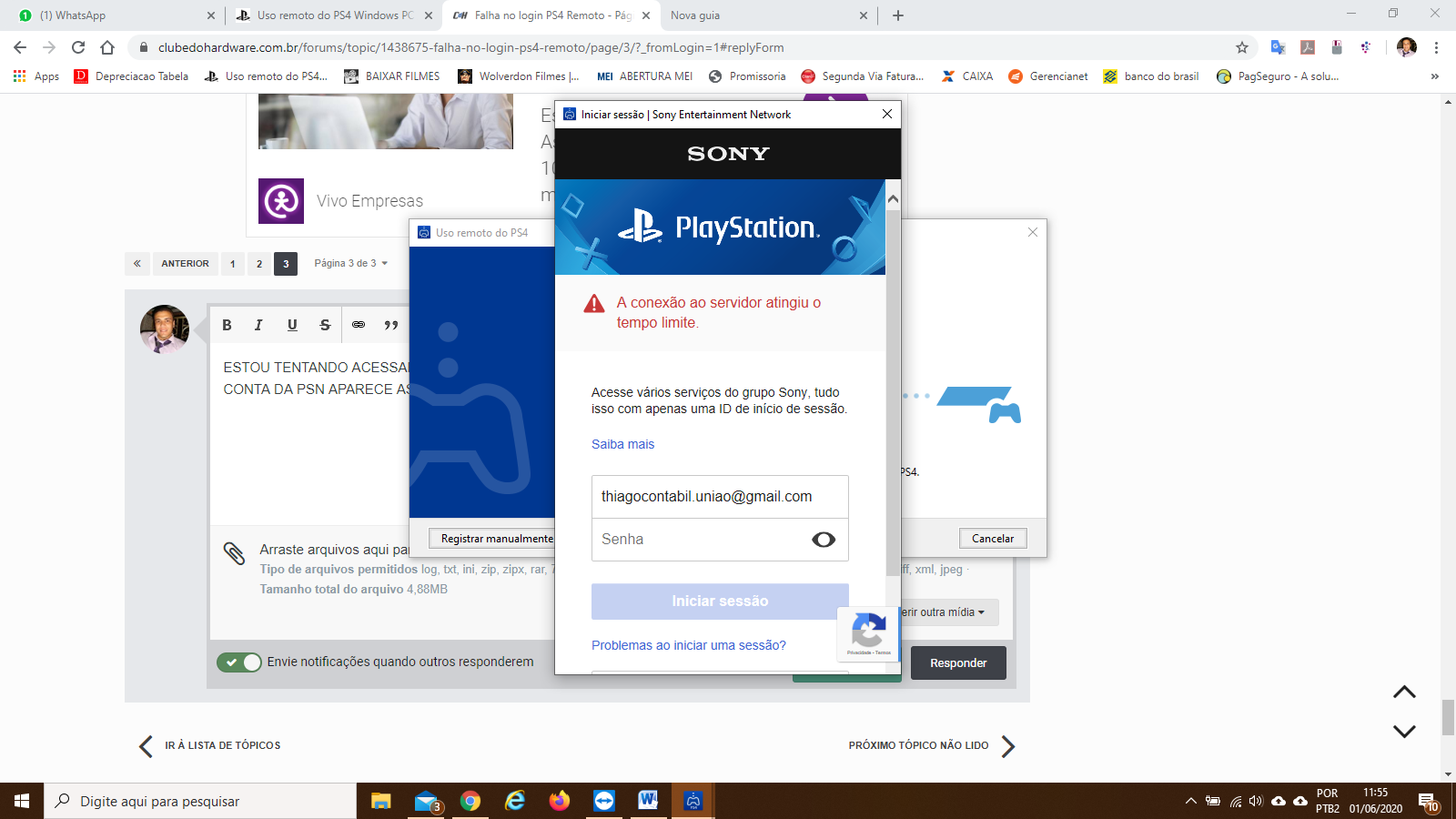This screenshot has width=1456, height=819.
Task: Open 'Problemas ao iniciar uma sessão?' link
Action: click(689, 645)
